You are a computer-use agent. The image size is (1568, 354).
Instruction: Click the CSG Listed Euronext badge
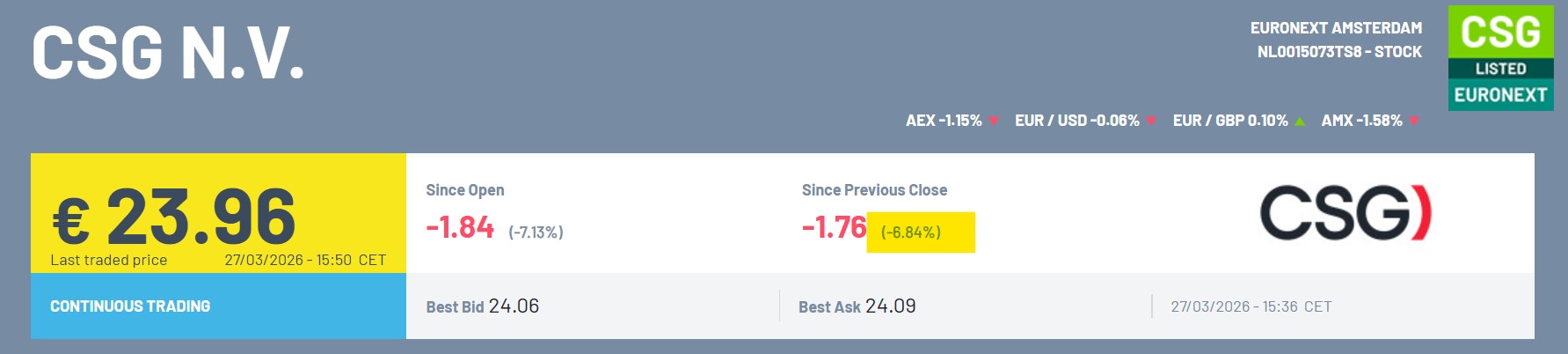(x=1500, y=58)
